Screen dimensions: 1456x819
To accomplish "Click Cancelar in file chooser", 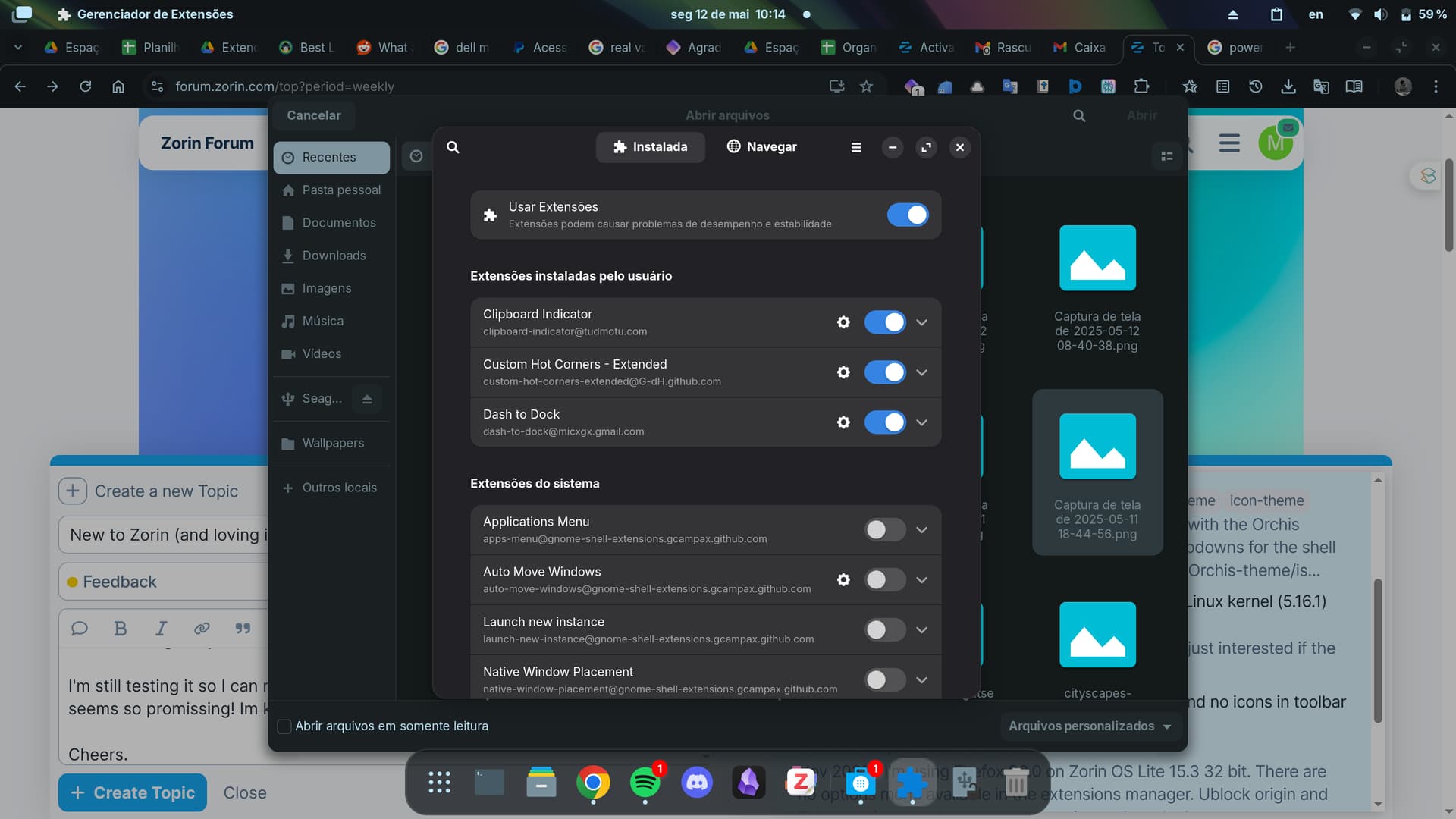I will pyautogui.click(x=314, y=115).
